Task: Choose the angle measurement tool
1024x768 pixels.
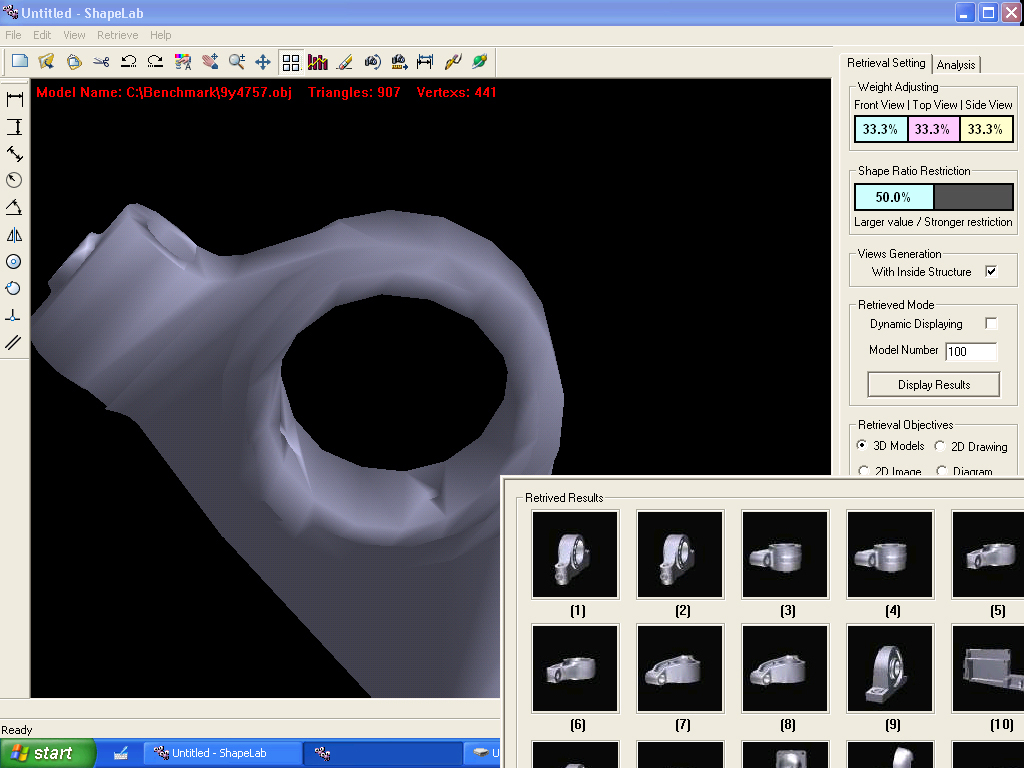Action: [15, 207]
